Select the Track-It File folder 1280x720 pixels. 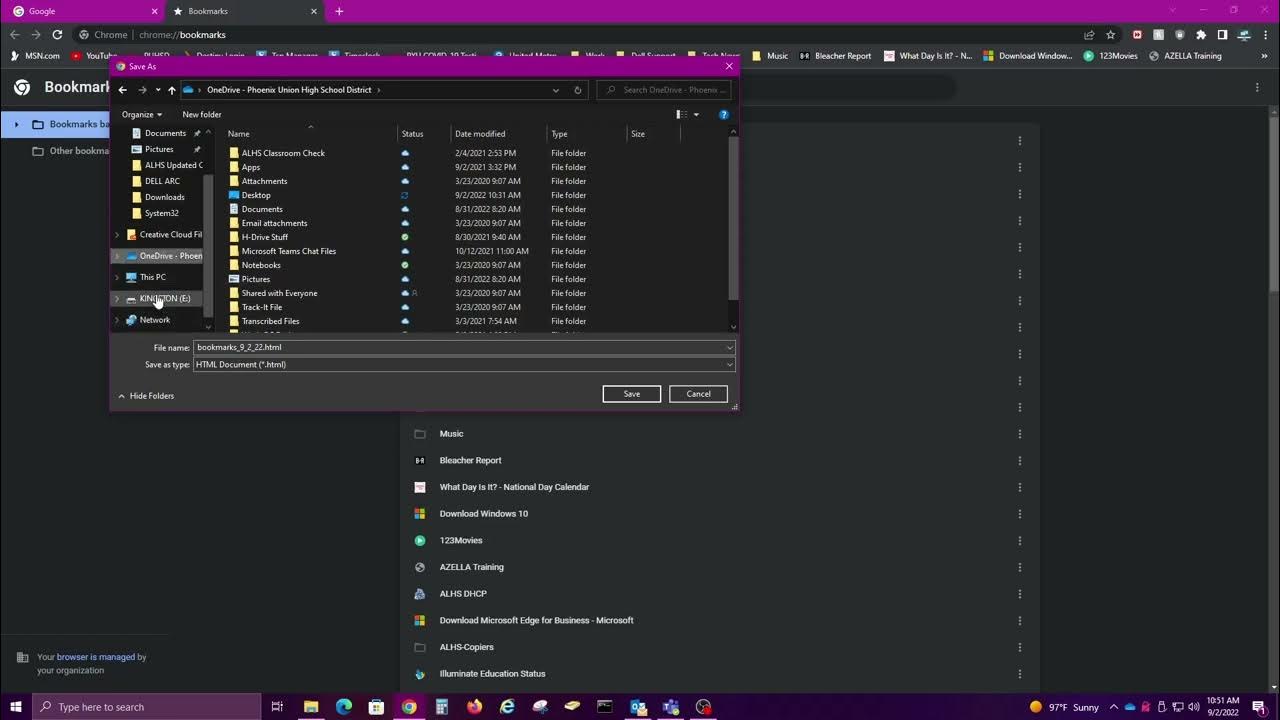(x=262, y=307)
